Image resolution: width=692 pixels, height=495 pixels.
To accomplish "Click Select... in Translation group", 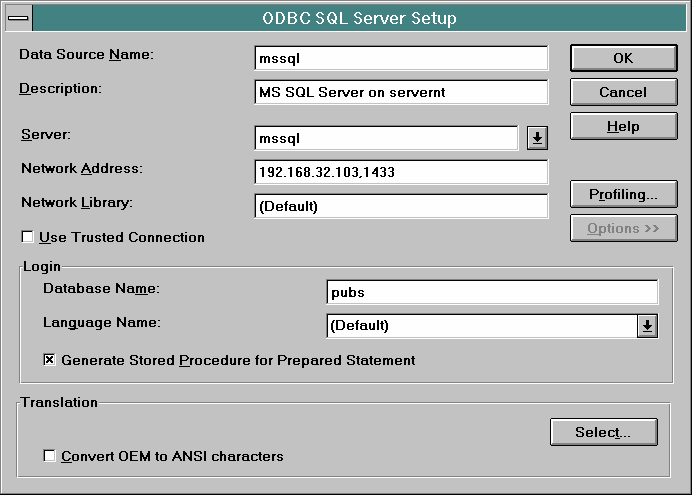I will tap(603, 432).
